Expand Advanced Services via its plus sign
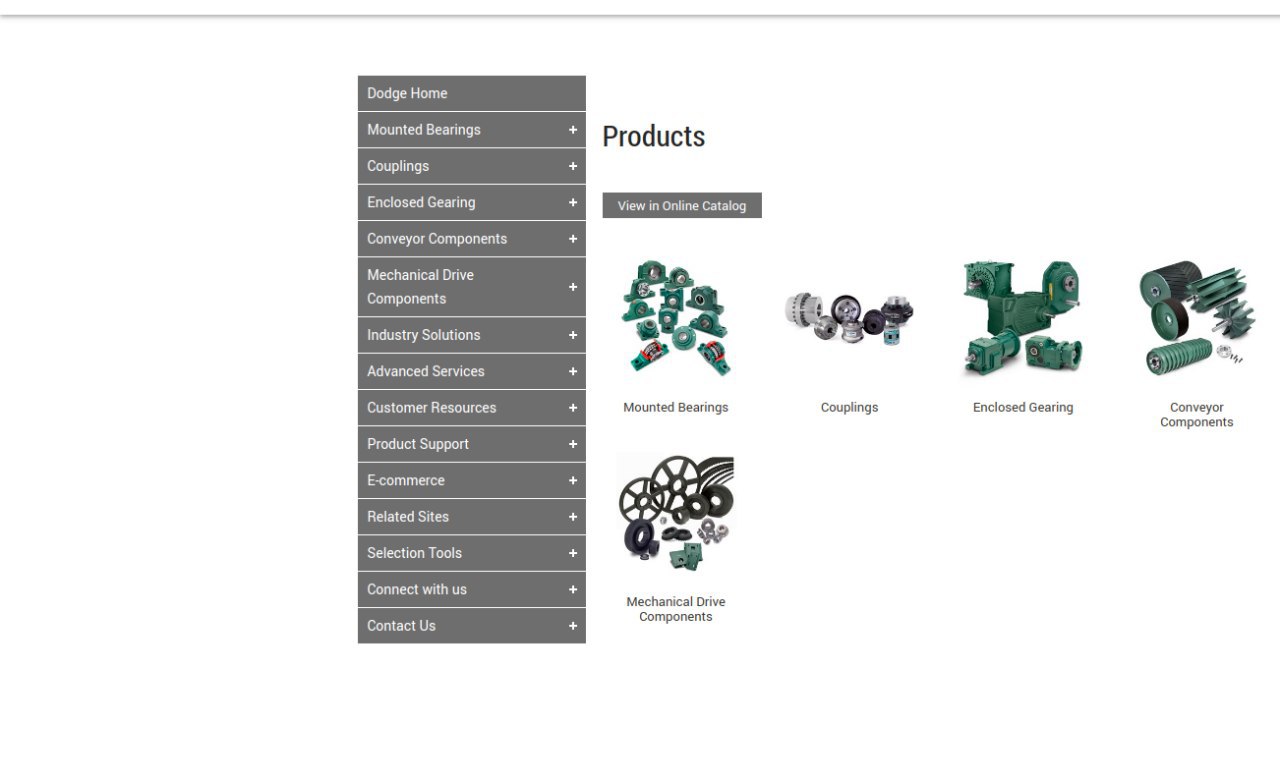 573,371
